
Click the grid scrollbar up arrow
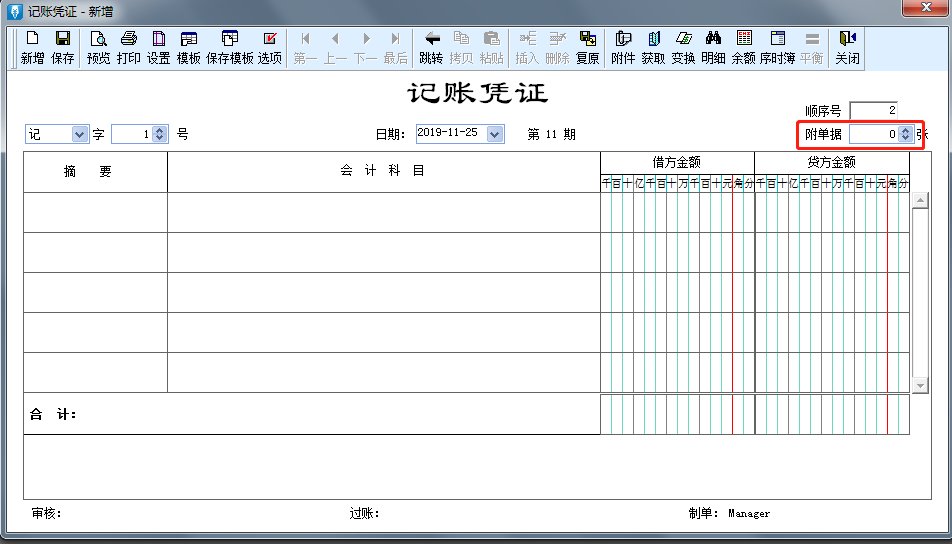point(920,201)
